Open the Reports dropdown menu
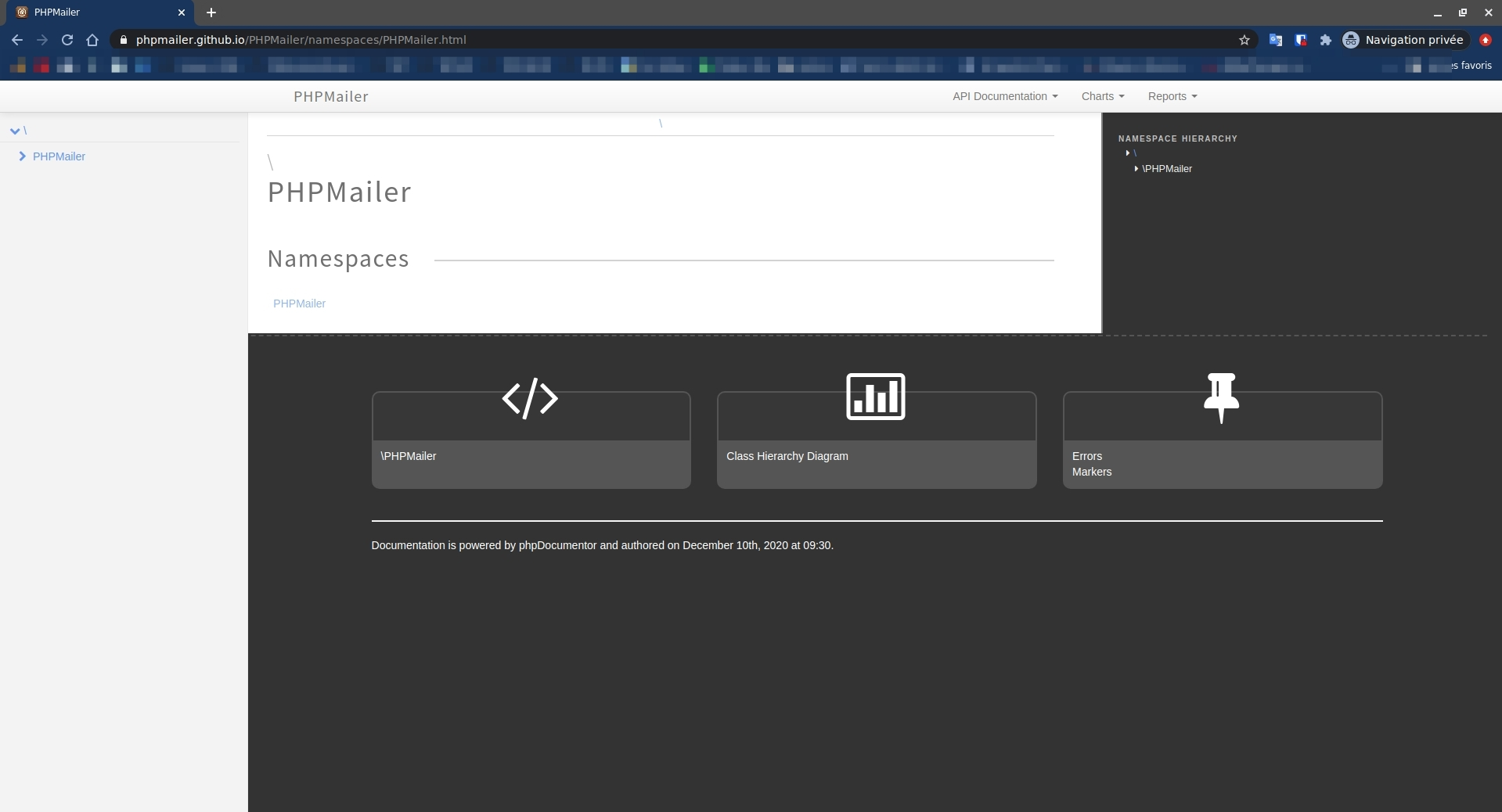 [1172, 96]
